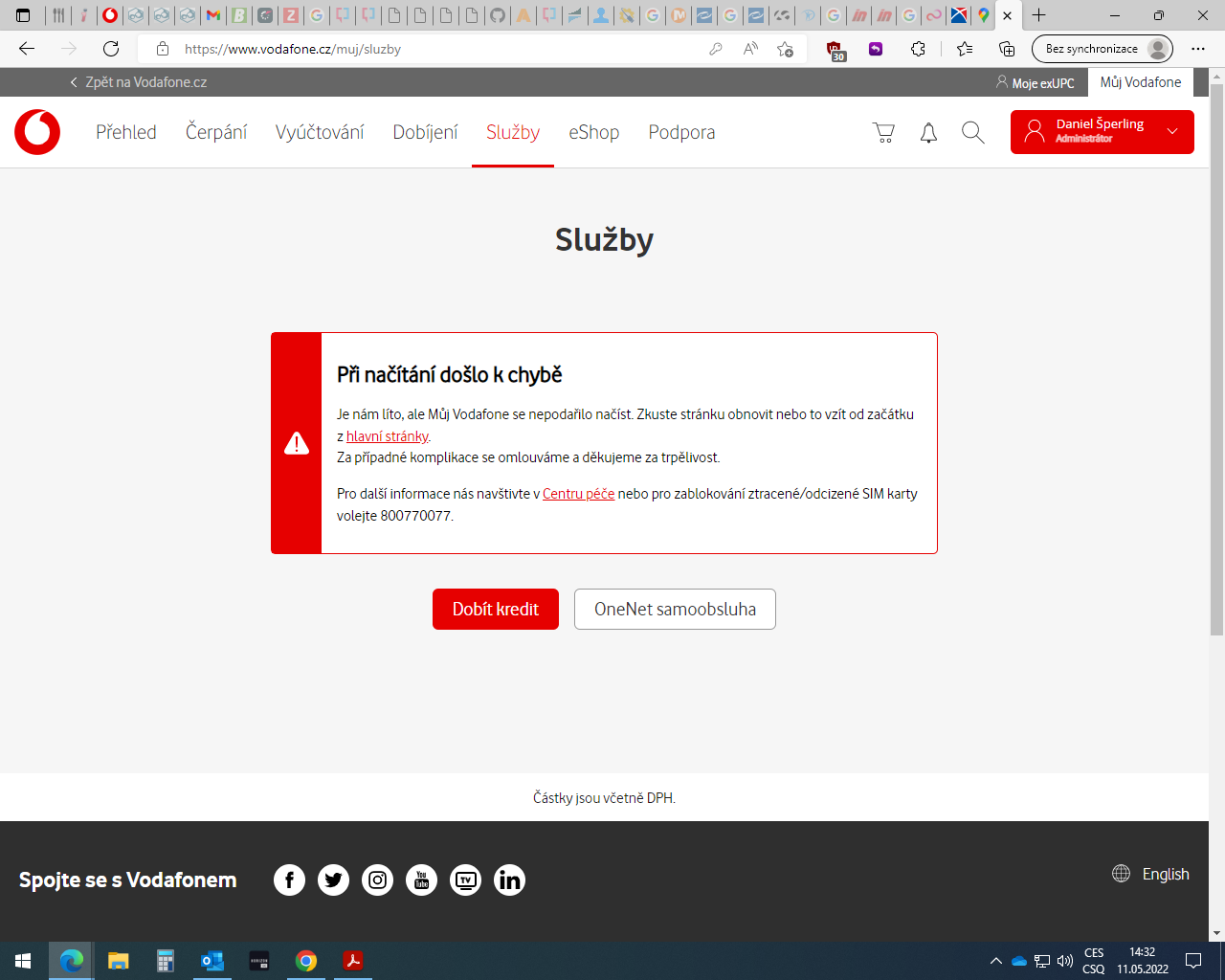The height and width of the screenshot is (980, 1225).
Task: Follow the hlavní stránky link
Action: [x=388, y=436]
